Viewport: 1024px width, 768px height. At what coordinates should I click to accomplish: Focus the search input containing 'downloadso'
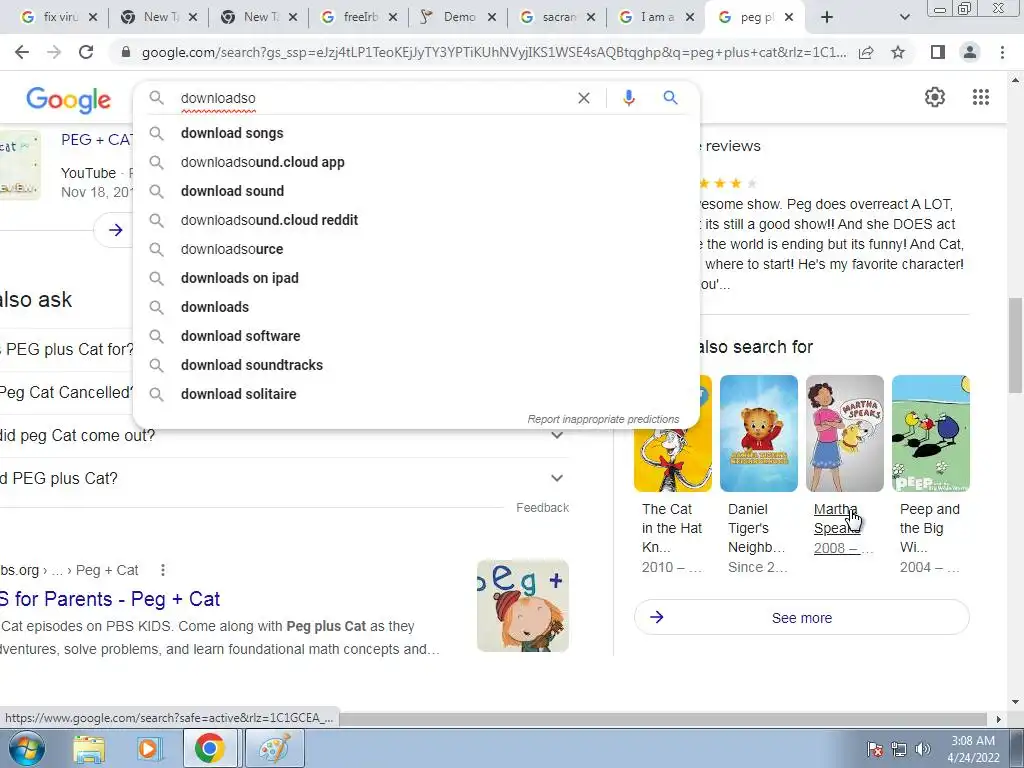click(x=372, y=98)
